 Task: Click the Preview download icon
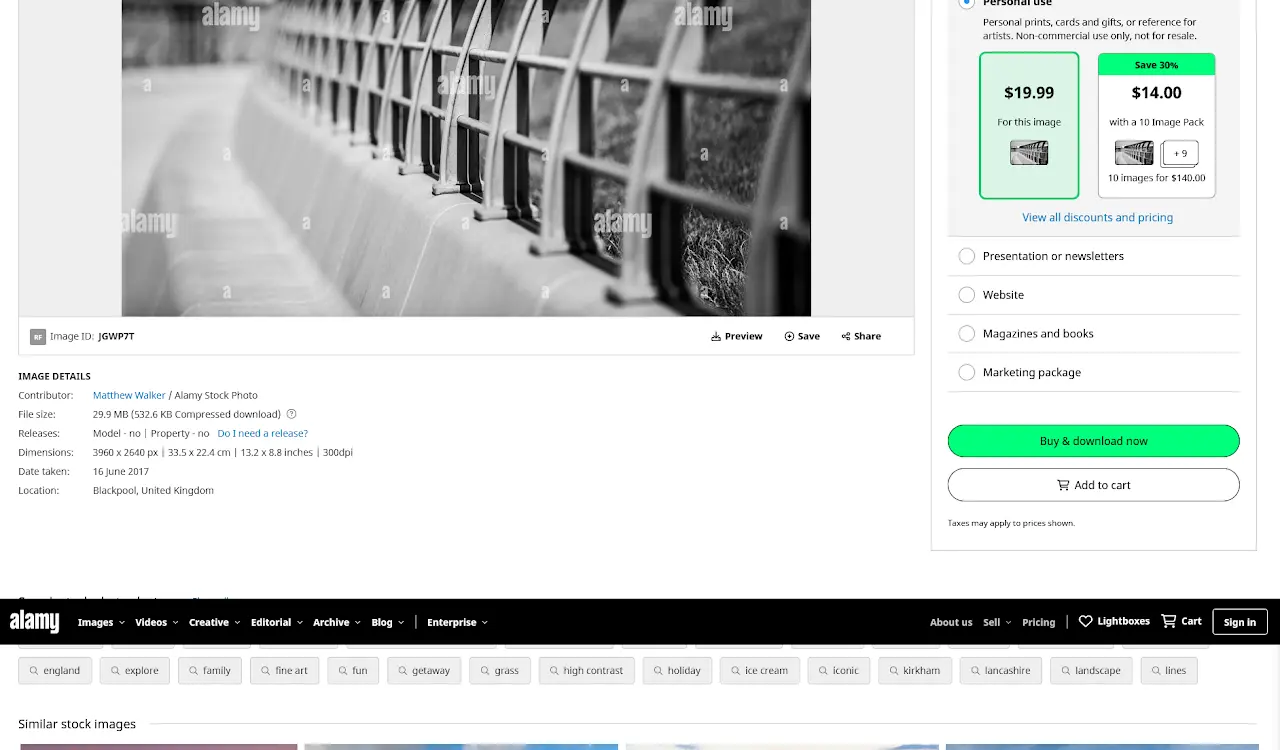[716, 336]
